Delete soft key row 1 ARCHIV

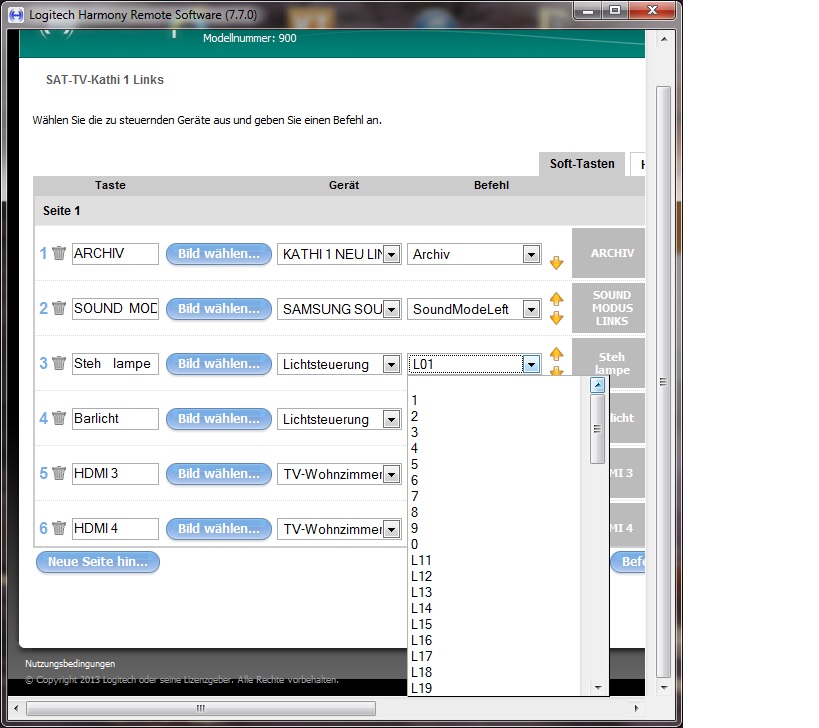pyautogui.click(x=59, y=254)
